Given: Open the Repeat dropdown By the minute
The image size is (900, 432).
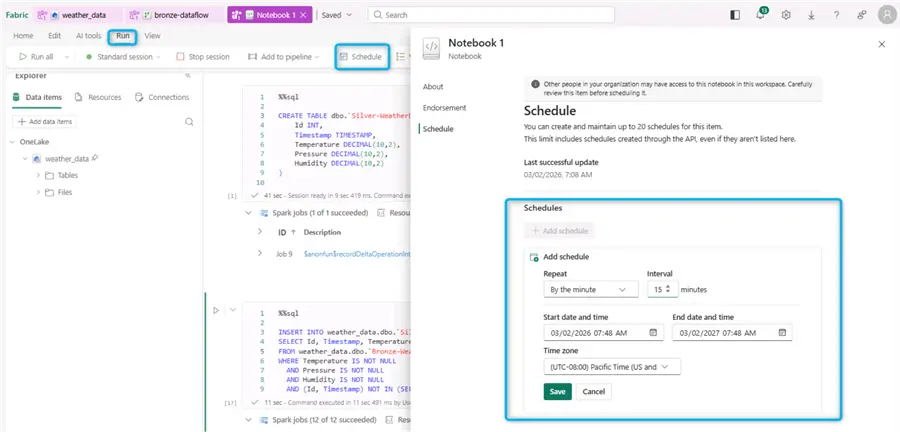Looking at the screenshot, I should [x=591, y=290].
